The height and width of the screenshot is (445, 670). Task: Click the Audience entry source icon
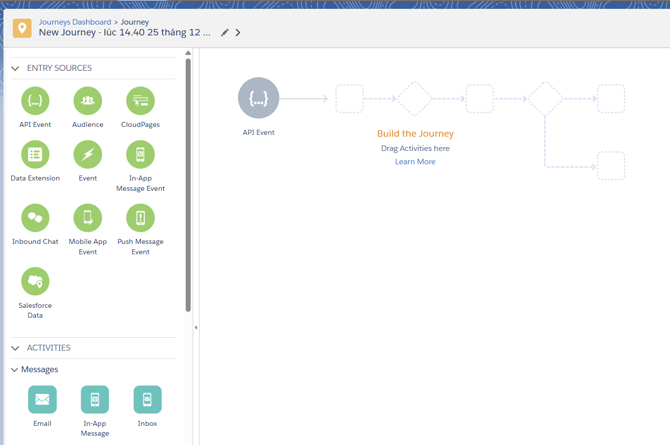pos(88,100)
